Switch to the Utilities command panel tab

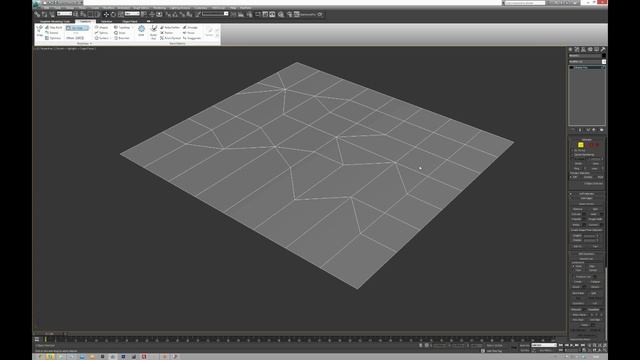(x=602, y=49)
